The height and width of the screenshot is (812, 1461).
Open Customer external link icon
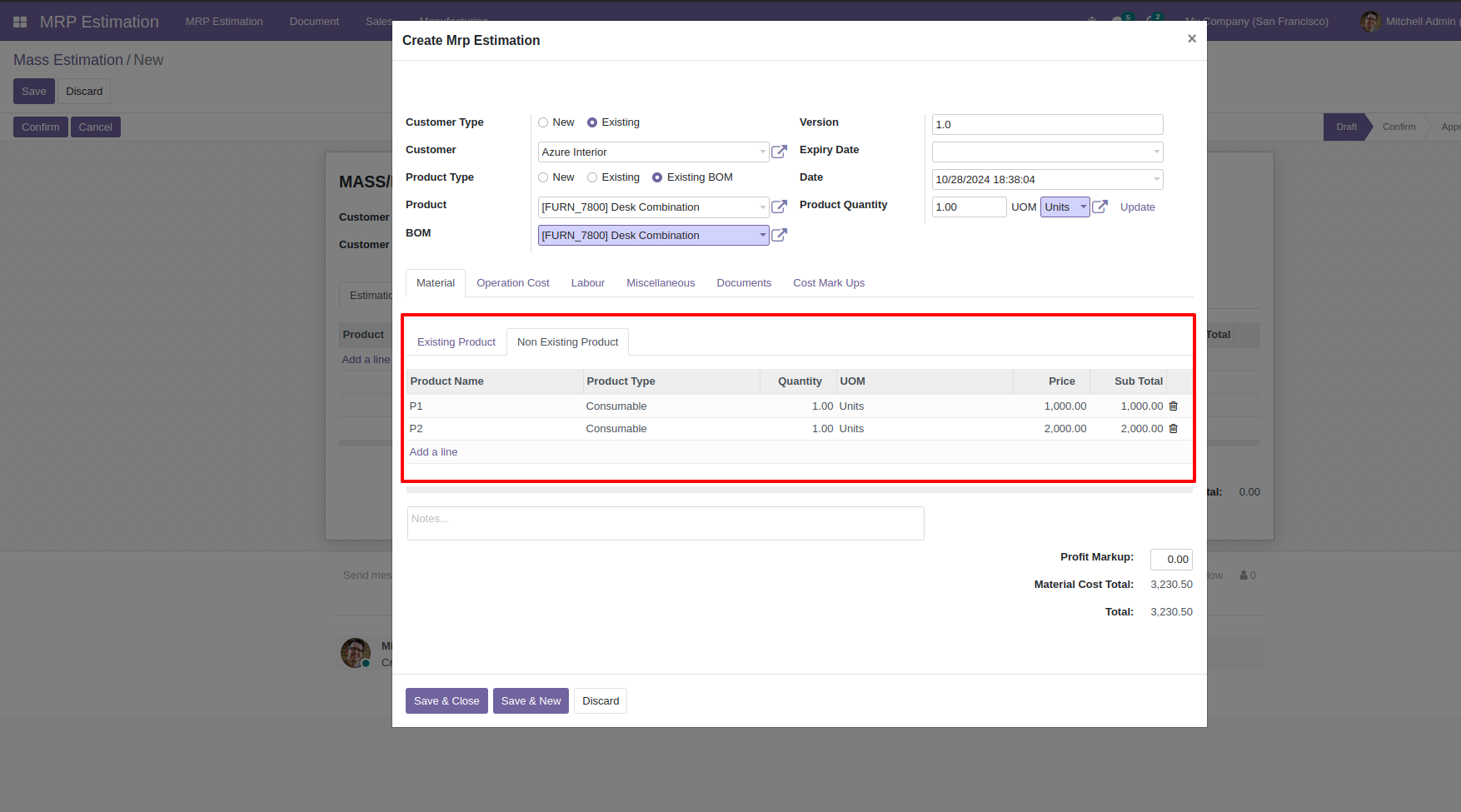(779, 152)
